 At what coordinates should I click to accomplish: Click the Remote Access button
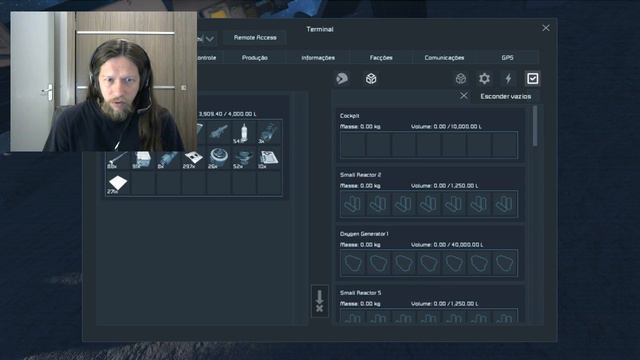coord(255,38)
